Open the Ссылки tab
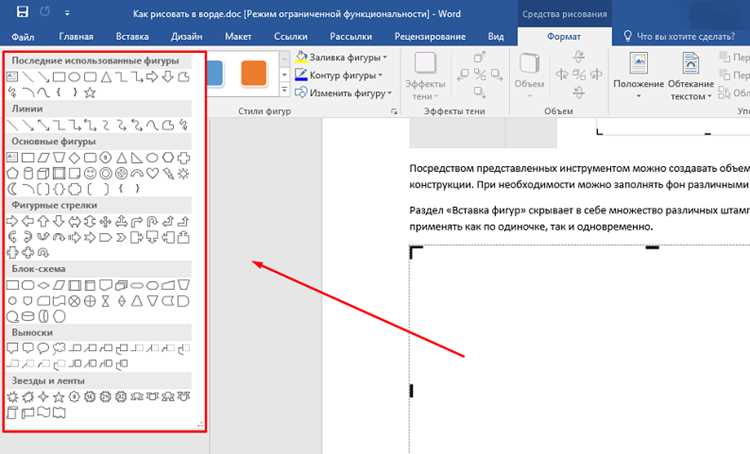Viewport: 750px width, 454px height. [x=290, y=36]
